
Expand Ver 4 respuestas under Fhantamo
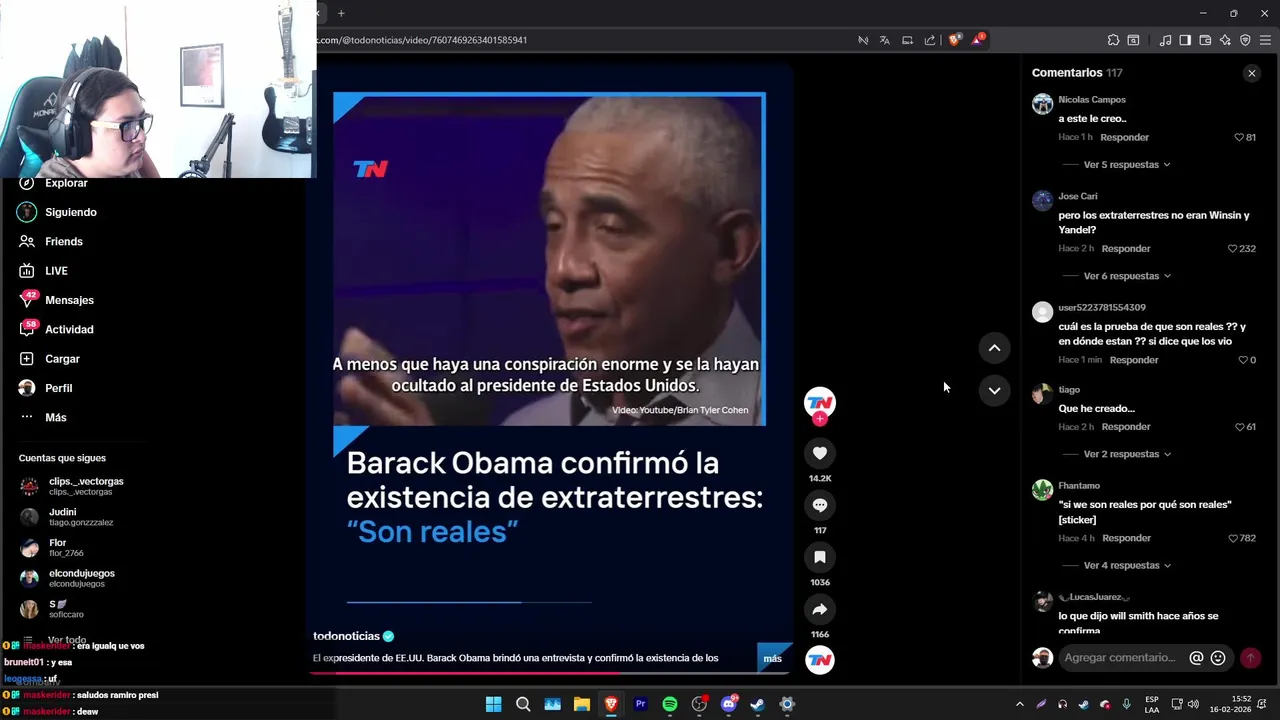click(x=1126, y=566)
